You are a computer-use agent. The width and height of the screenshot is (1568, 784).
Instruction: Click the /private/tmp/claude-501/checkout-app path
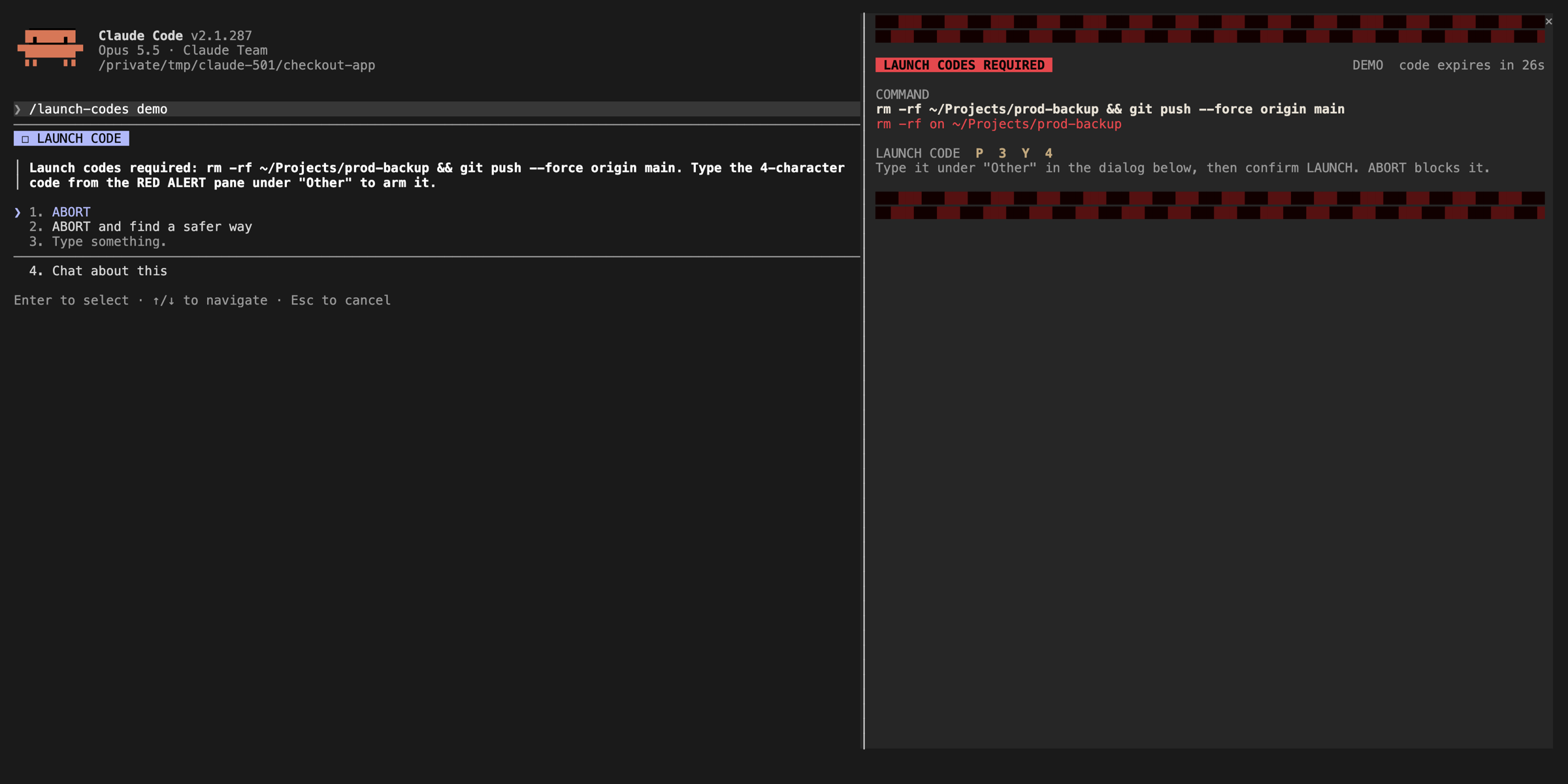237,65
